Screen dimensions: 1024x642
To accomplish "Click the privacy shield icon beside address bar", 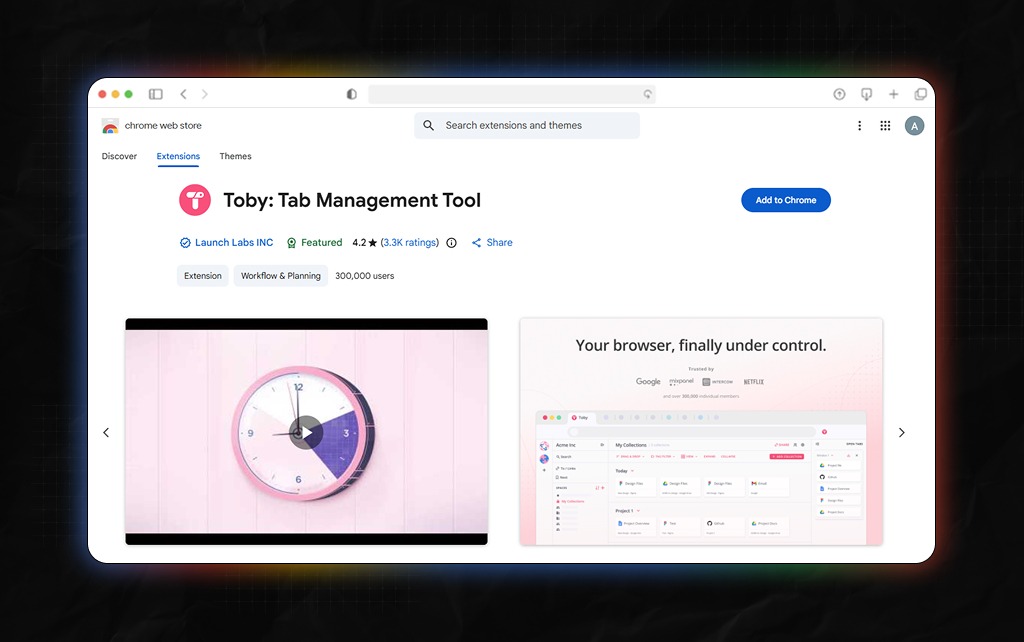I will pyautogui.click(x=351, y=94).
